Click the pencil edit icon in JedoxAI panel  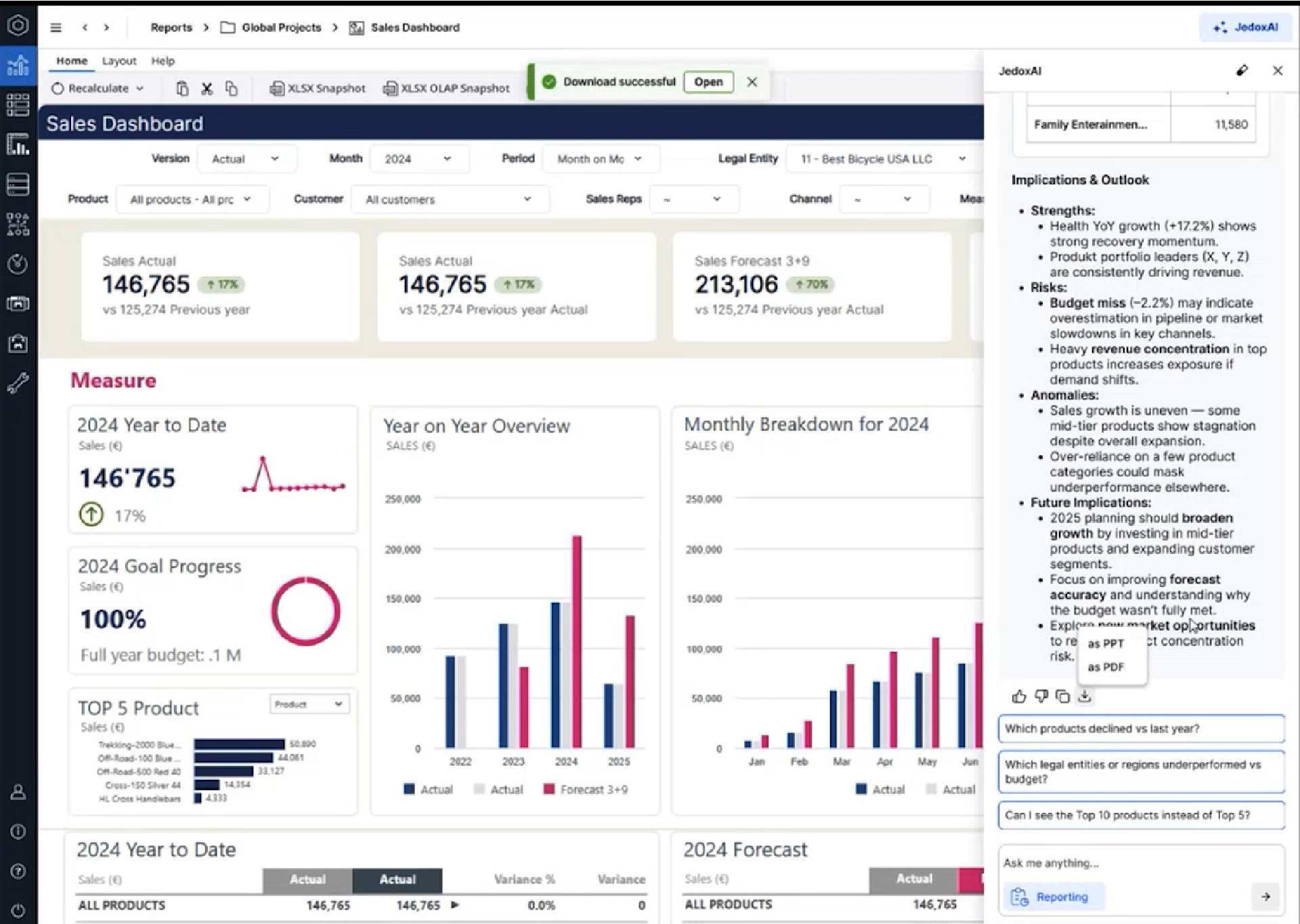tap(1242, 70)
